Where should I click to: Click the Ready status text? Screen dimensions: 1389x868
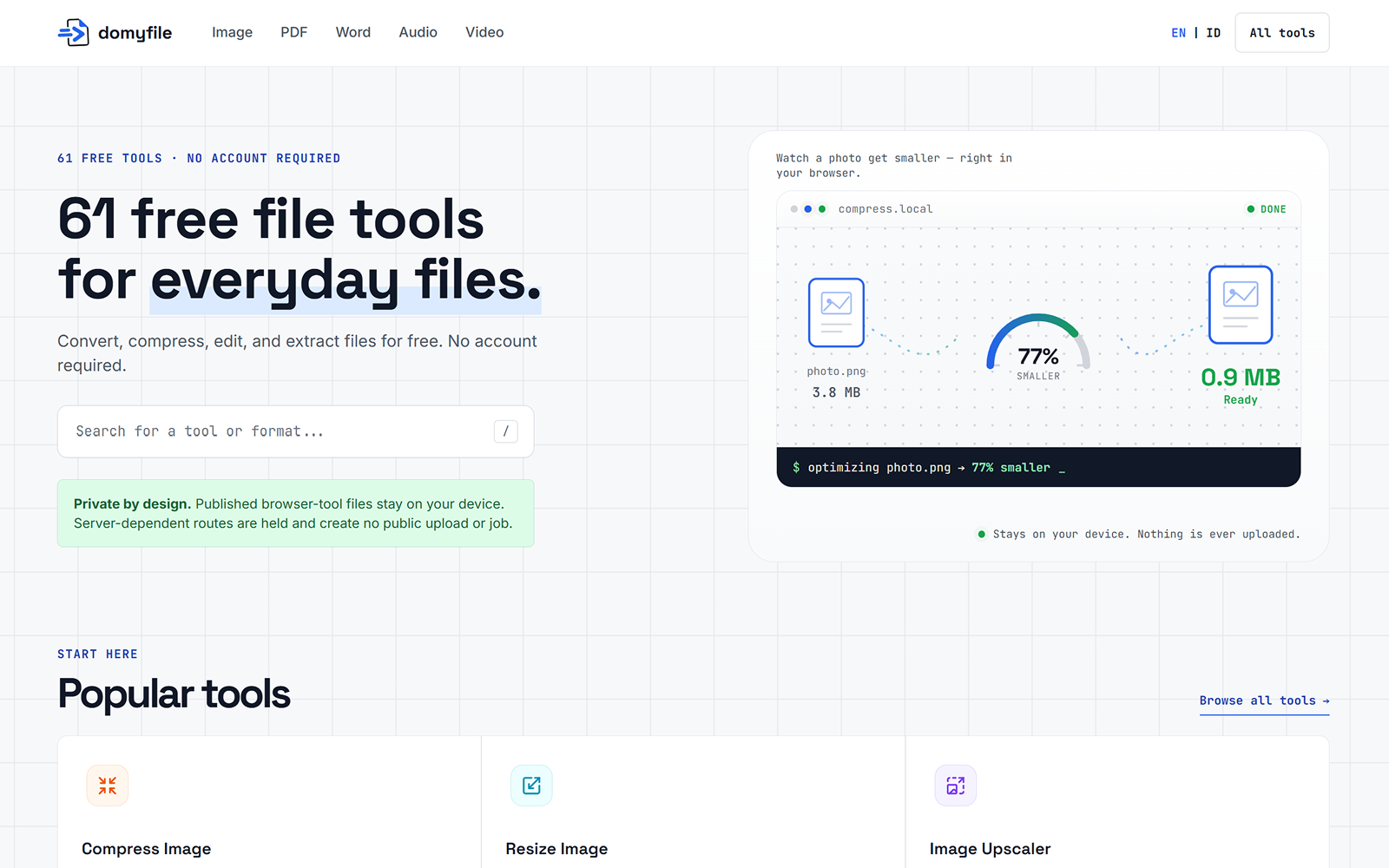coord(1241,400)
